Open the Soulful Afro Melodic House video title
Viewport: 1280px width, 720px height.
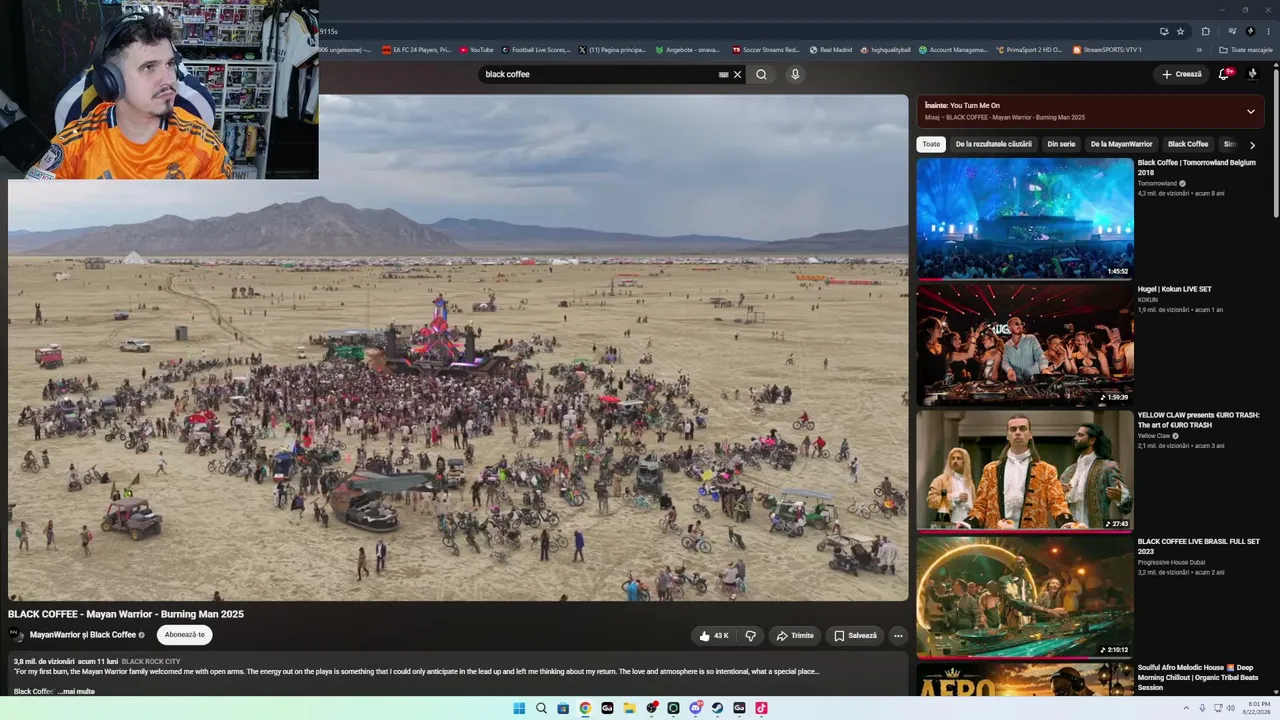1196,677
